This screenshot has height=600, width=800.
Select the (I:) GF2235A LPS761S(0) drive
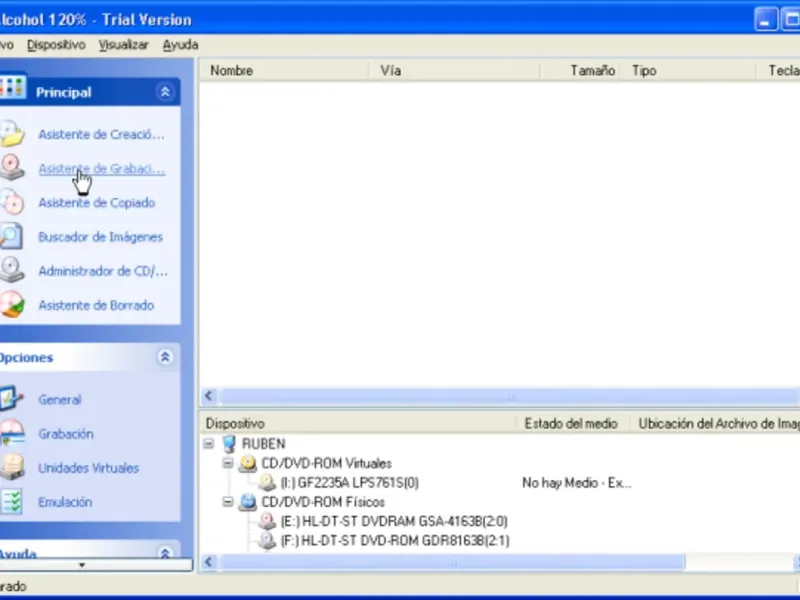click(349, 483)
